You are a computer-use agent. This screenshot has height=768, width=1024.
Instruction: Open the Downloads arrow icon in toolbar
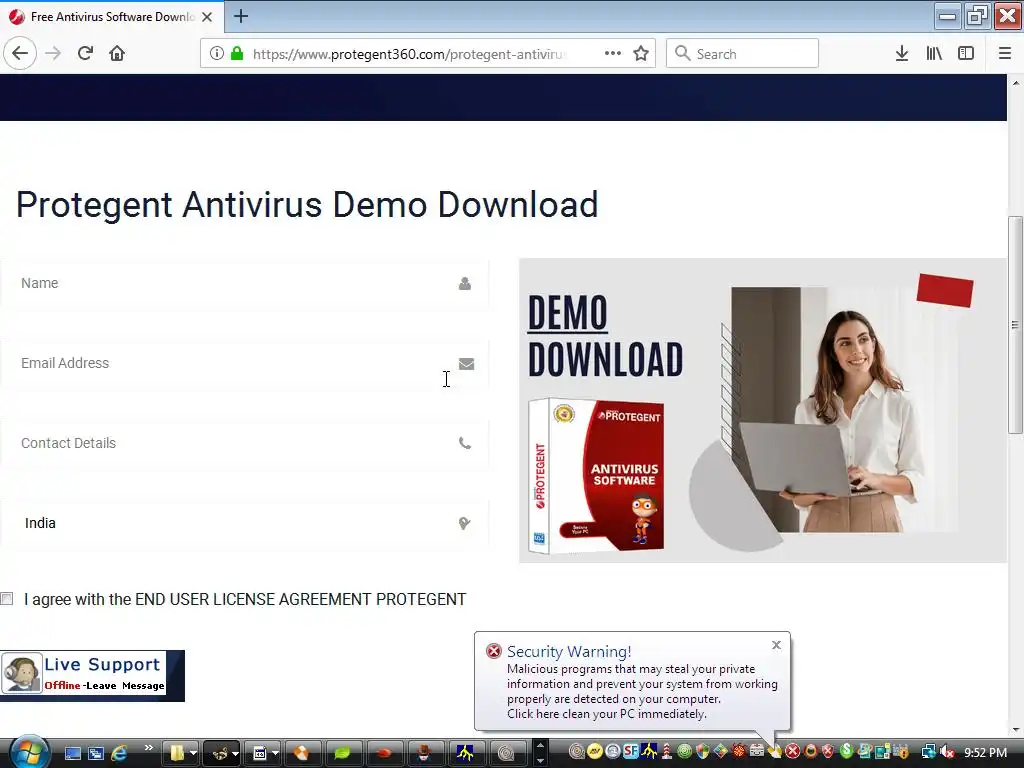902,54
